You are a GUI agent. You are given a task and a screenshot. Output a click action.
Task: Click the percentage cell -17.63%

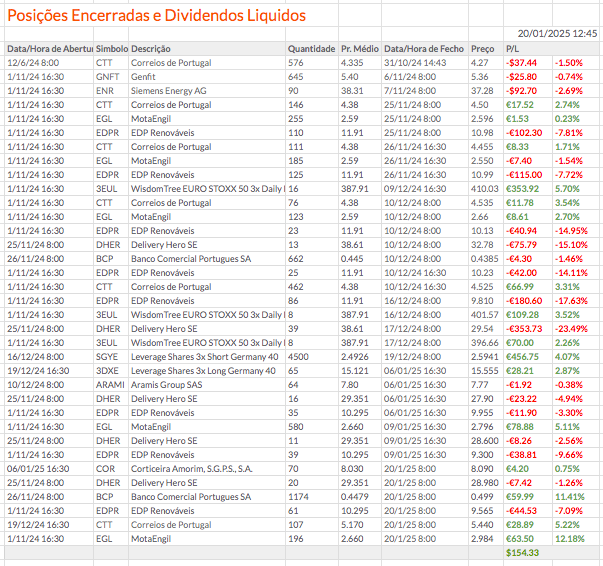tap(571, 301)
